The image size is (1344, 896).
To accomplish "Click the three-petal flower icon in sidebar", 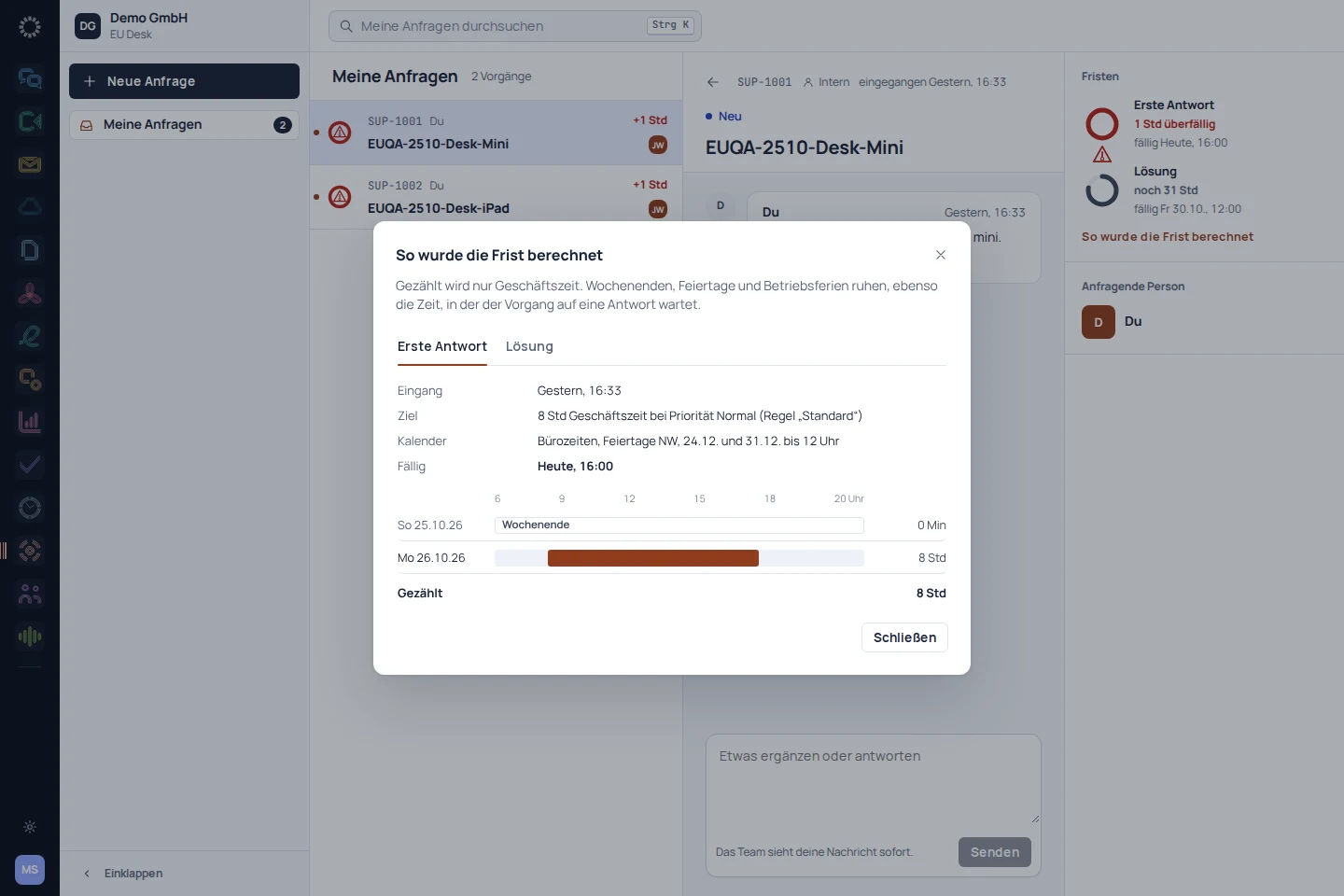I will click(30, 293).
